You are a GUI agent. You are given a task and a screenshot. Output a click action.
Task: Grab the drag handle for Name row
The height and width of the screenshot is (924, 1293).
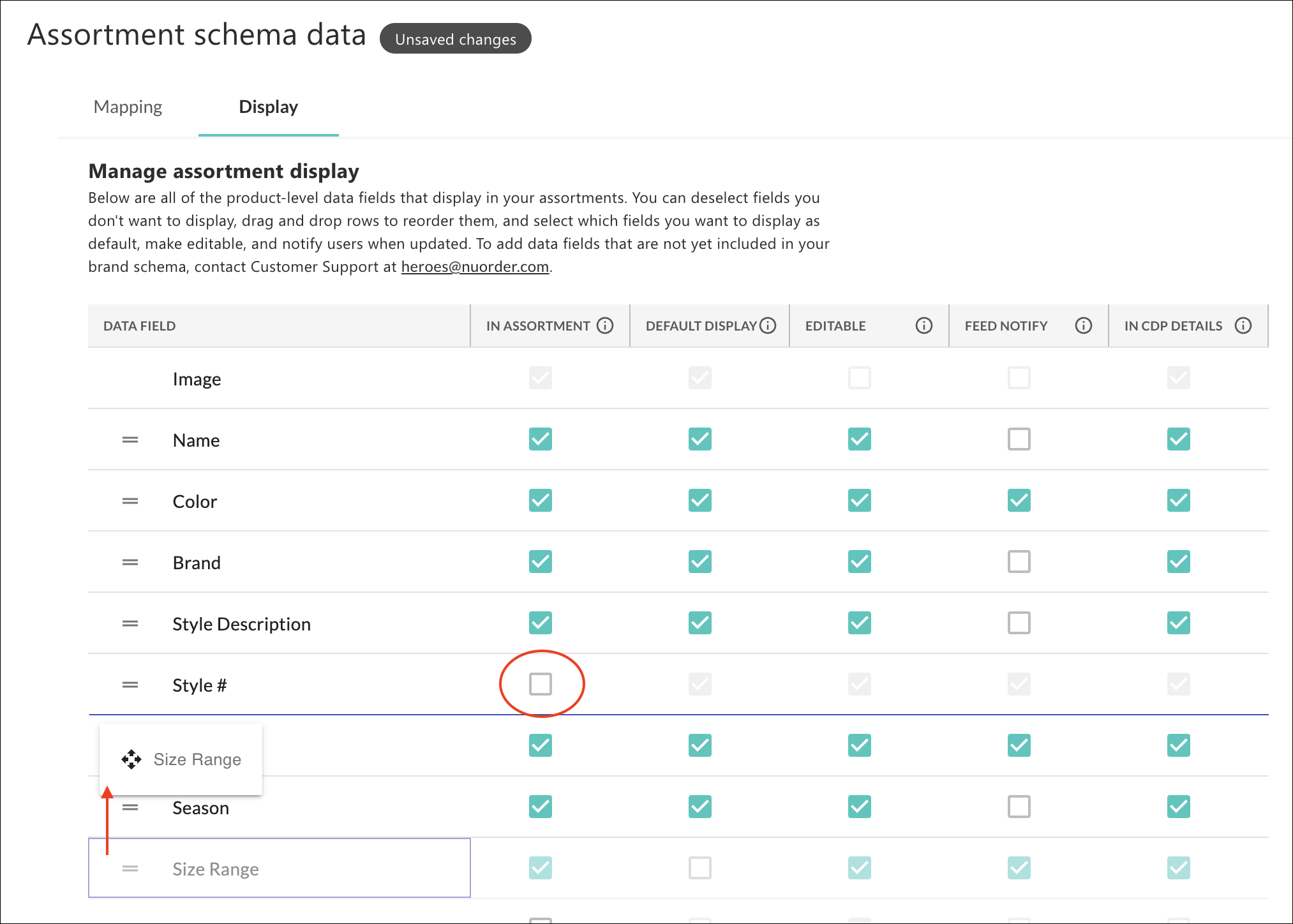click(130, 440)
